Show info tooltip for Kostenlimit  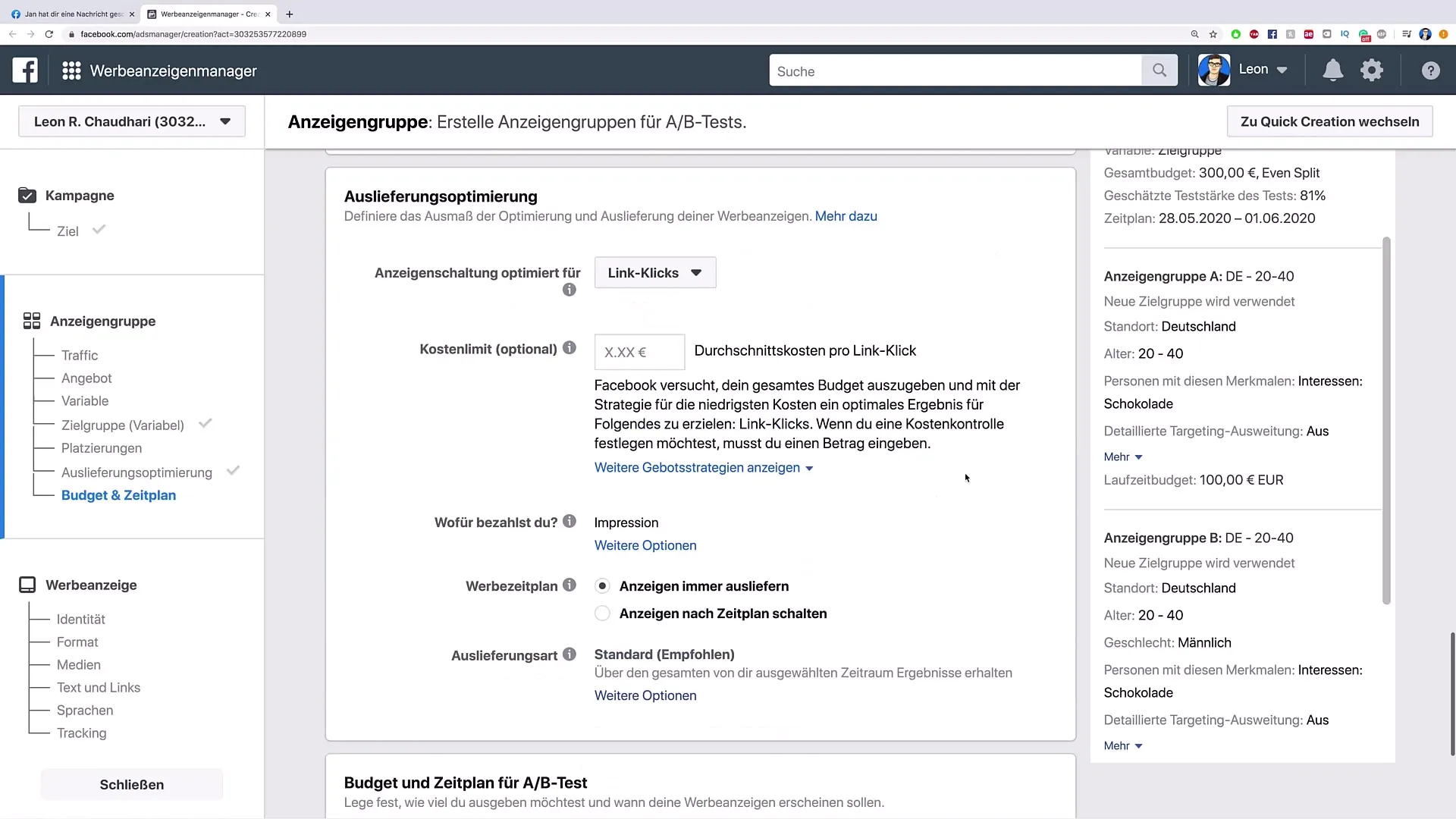570,348
